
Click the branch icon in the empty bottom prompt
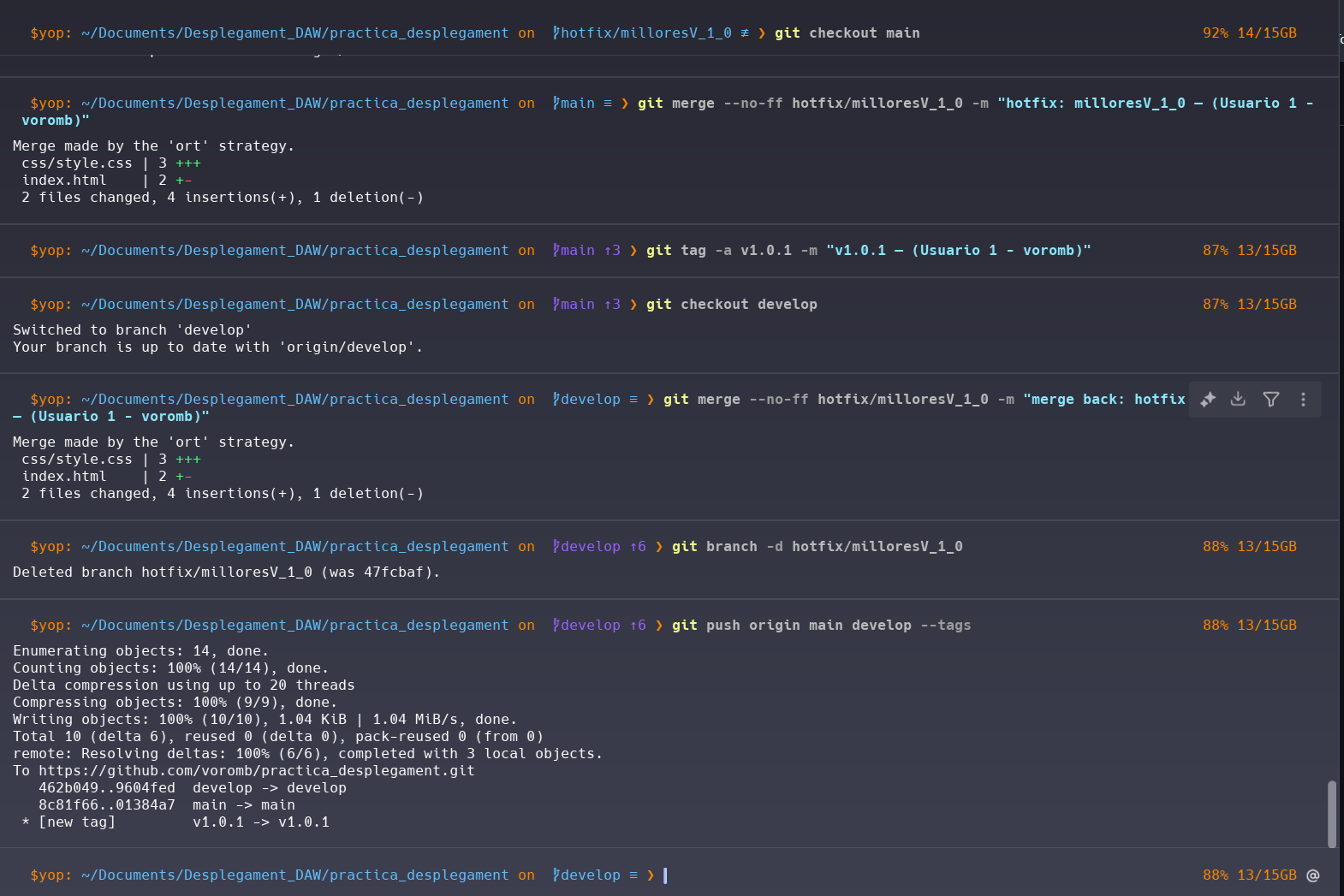[557, 875]
